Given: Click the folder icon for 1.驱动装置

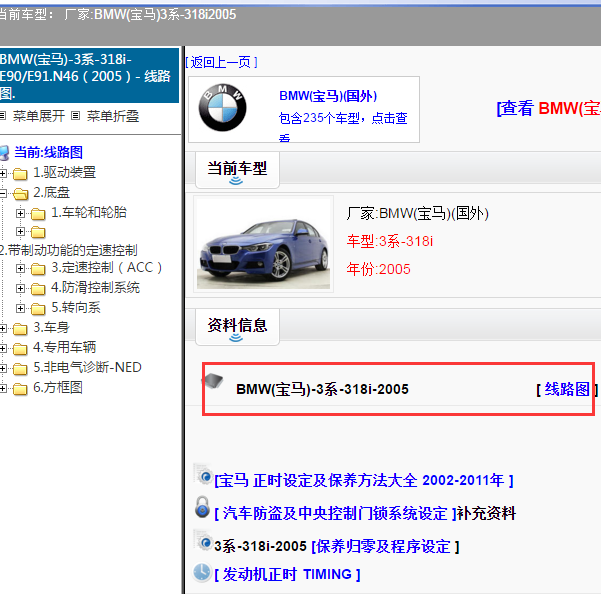Looking at the screenshot, I should (x=20, y=173).
